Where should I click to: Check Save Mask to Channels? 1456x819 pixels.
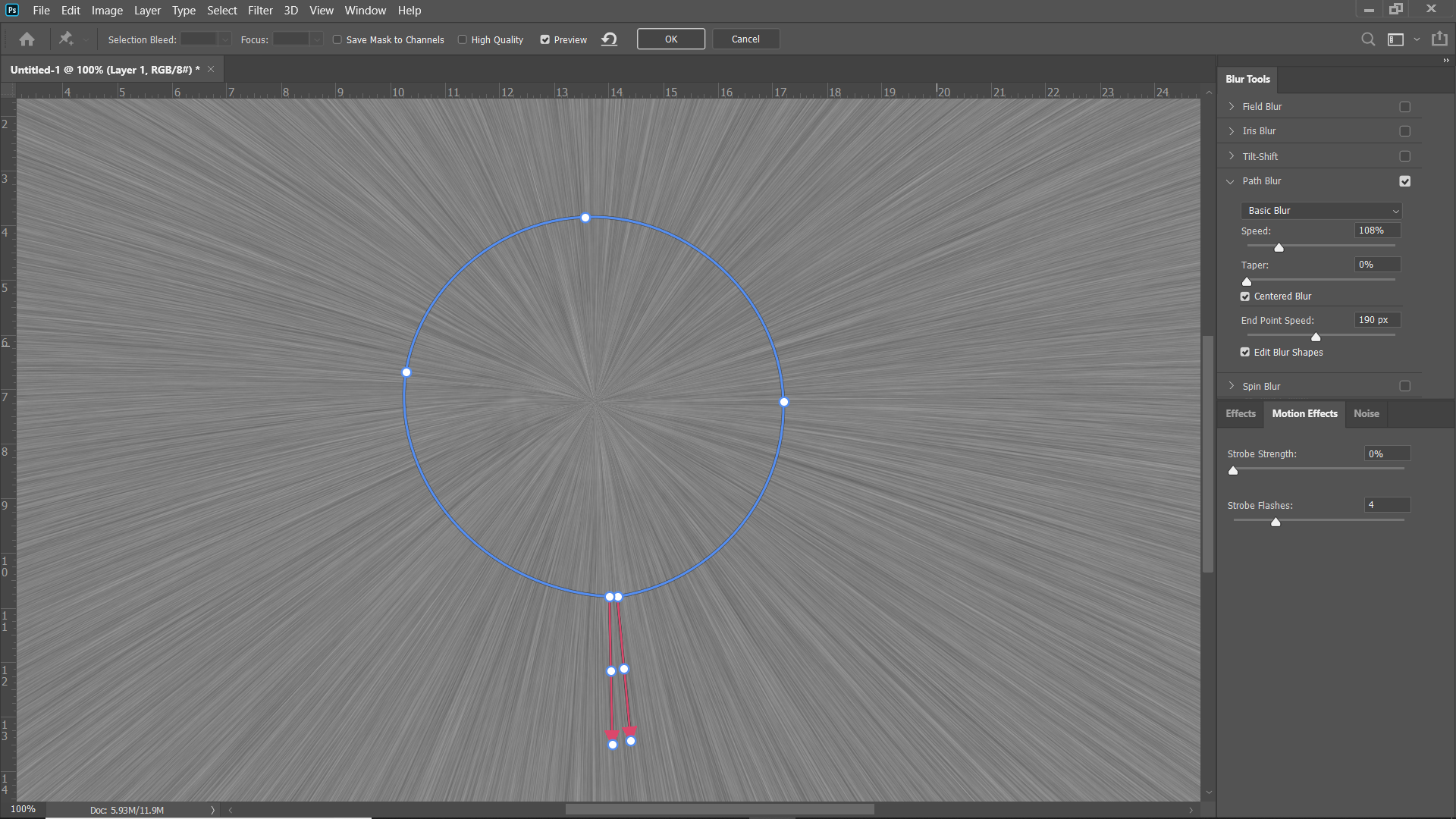337,39
